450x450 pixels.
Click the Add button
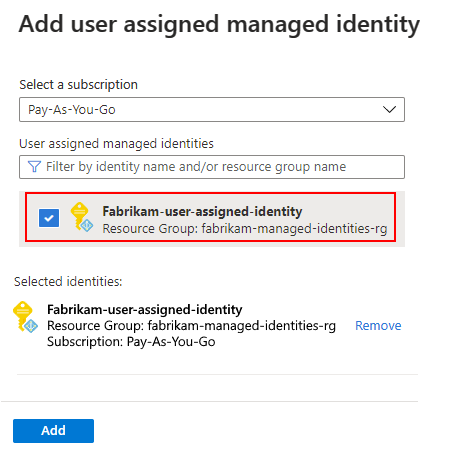53,431
